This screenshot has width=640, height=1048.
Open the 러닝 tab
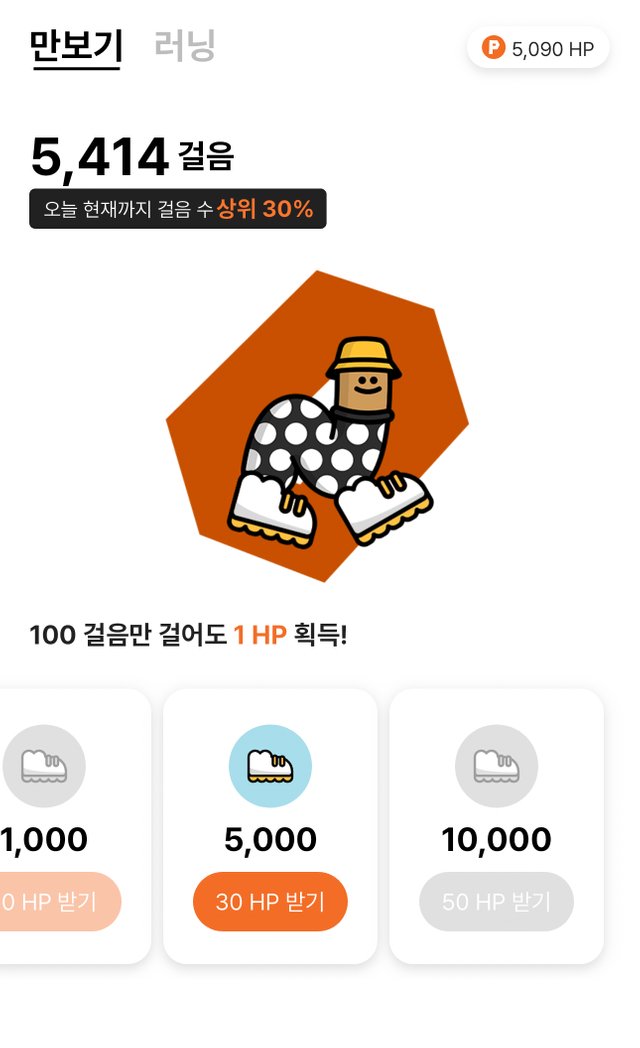pyautogui.click(x=184, y=47)
